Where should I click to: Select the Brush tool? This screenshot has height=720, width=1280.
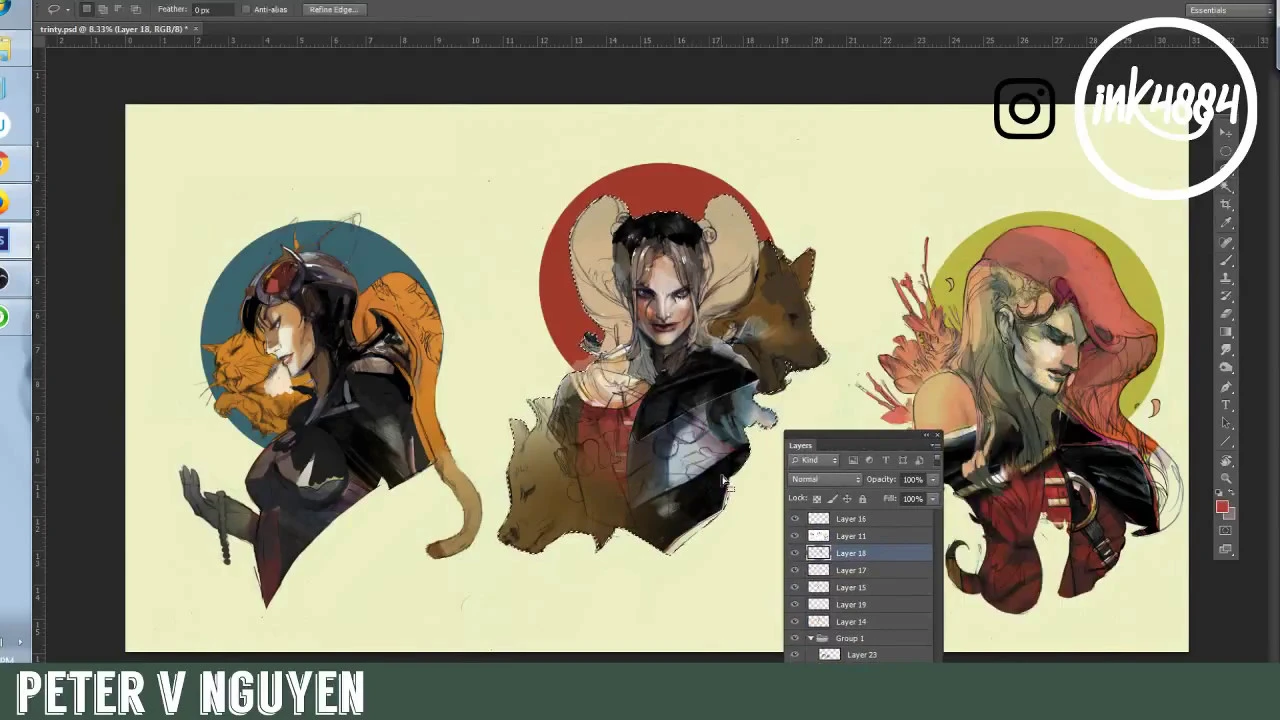1226,259
